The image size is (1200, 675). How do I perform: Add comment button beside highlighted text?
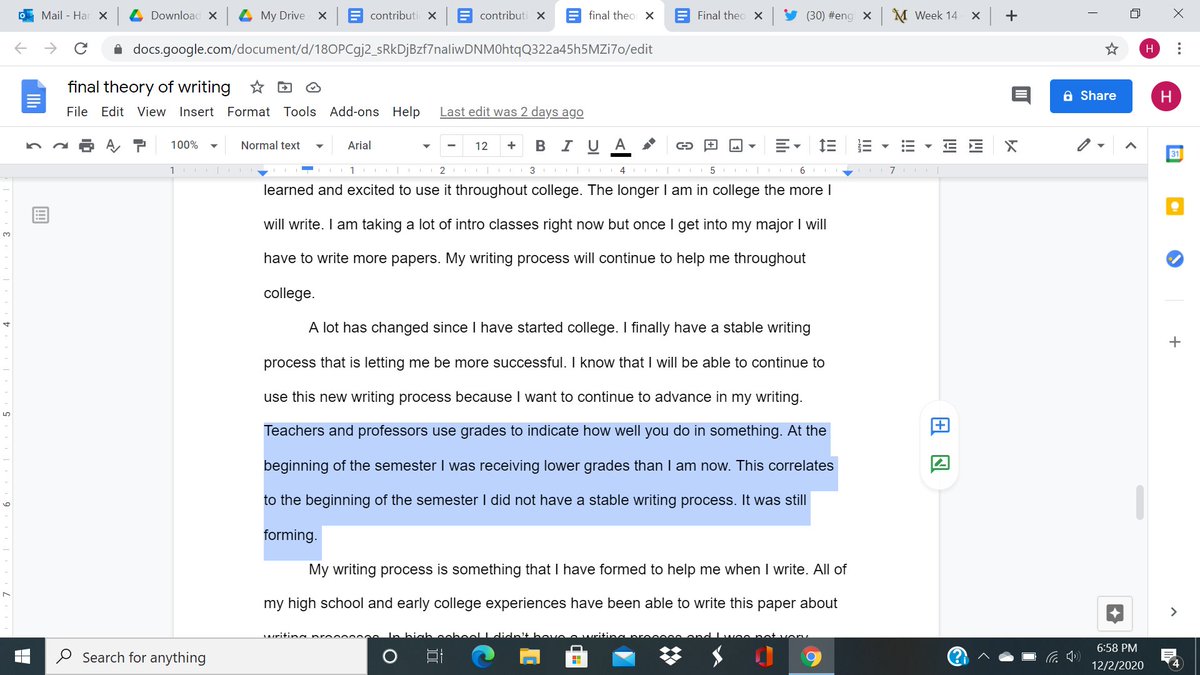tap(940, 426)
